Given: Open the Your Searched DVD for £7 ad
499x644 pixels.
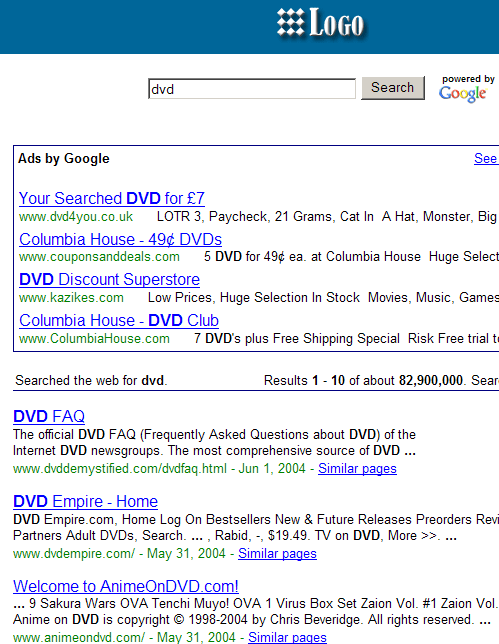Looking at the screenshot, I should 112,198.
